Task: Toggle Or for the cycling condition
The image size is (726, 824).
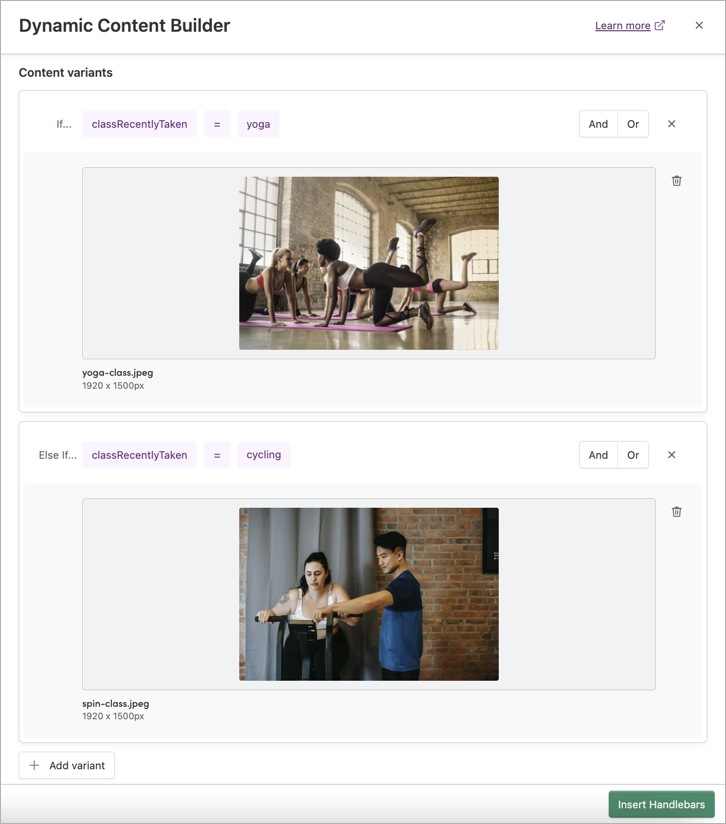Action: click(x=633, y=455)
